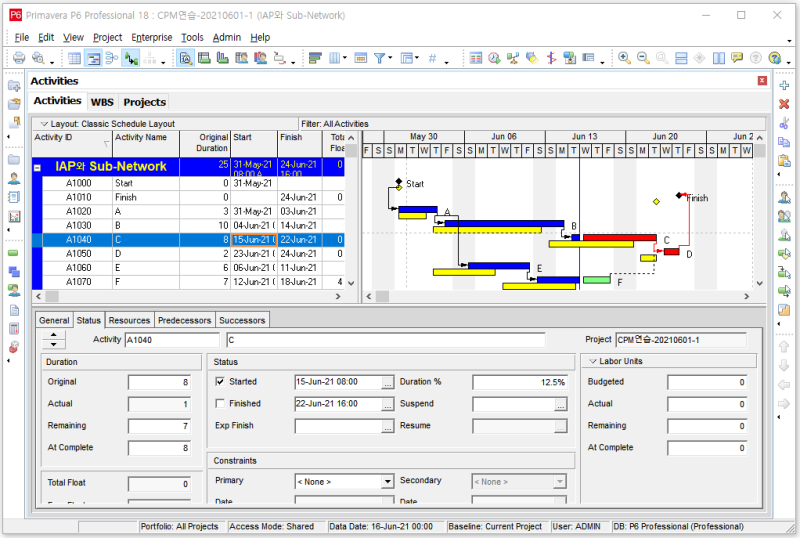Open the Started date picker ellipsis
Screen dimensions: 800x538
[388, 382]
